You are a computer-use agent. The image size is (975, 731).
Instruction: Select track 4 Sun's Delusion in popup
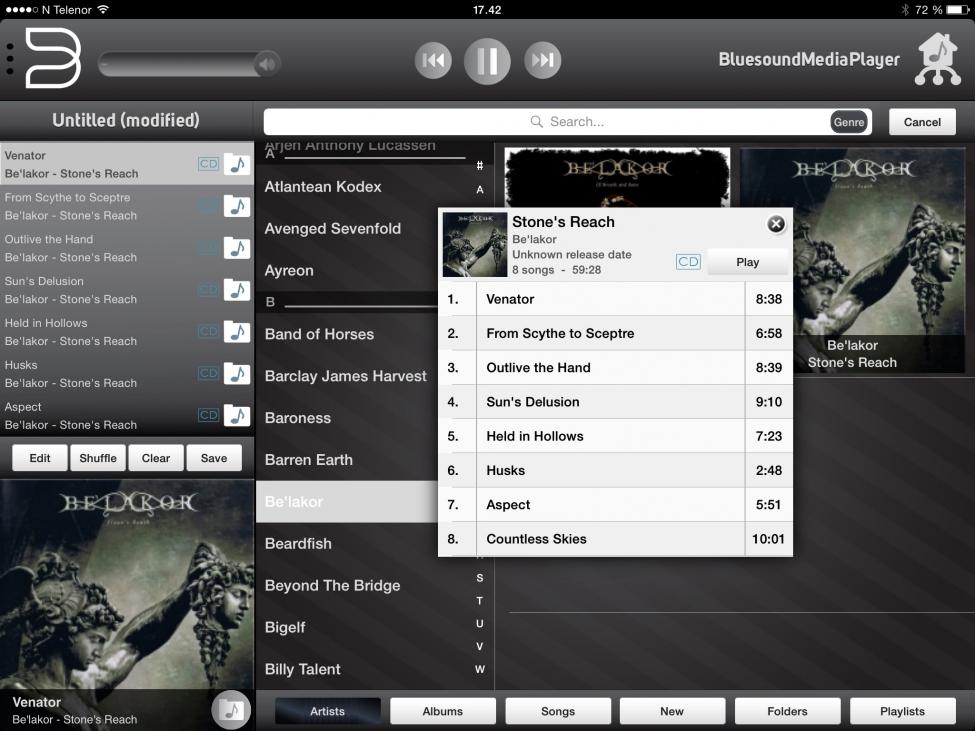coord(615,402)
